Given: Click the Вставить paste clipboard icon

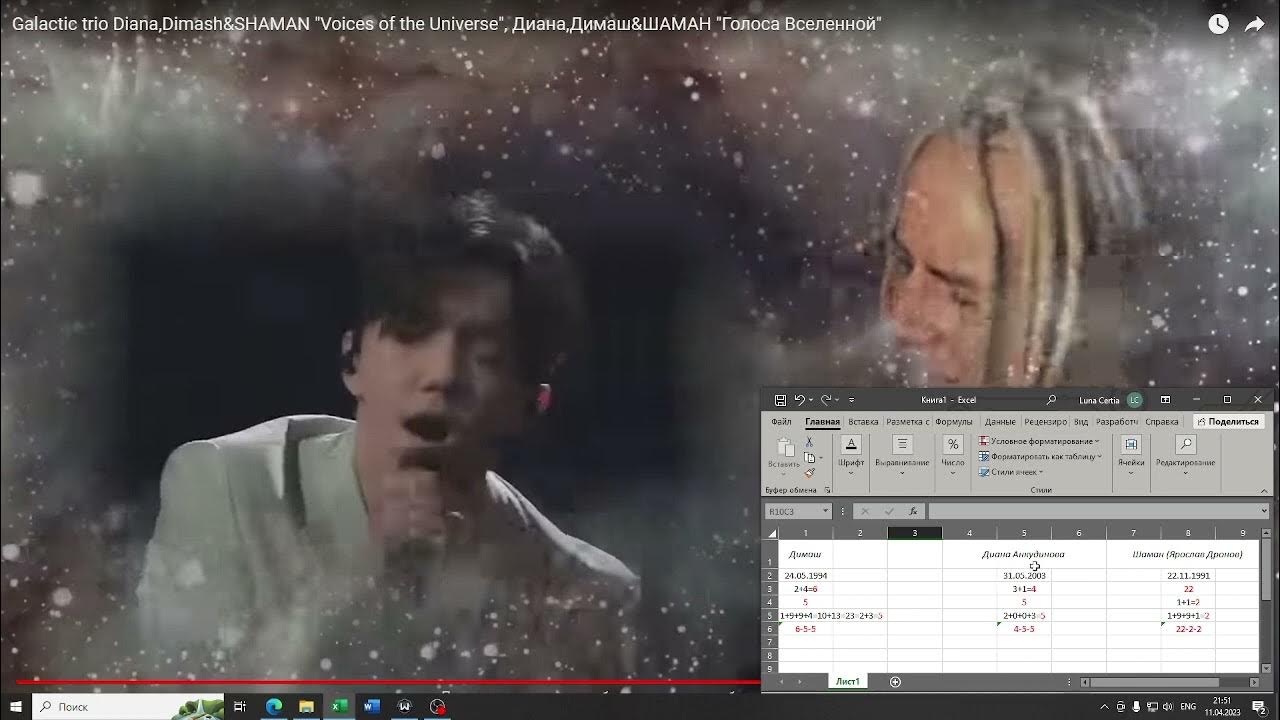Looking at the screenshot, I should pyautogui.click(x=784, y=447).
